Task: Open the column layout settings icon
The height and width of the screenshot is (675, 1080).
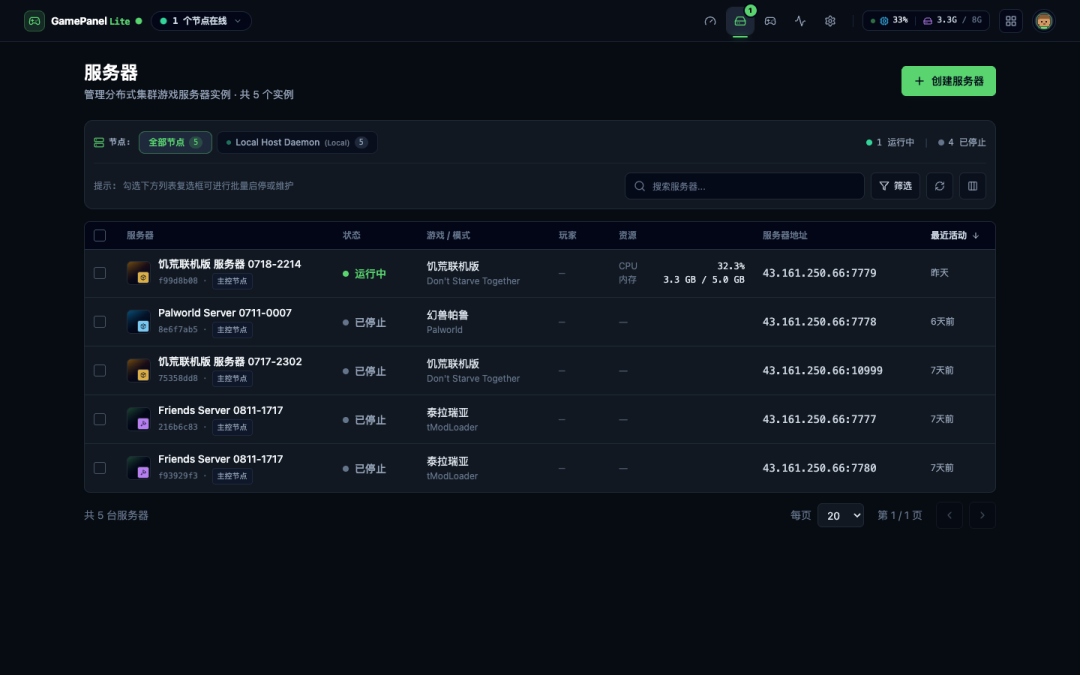Action: [973, 186]
